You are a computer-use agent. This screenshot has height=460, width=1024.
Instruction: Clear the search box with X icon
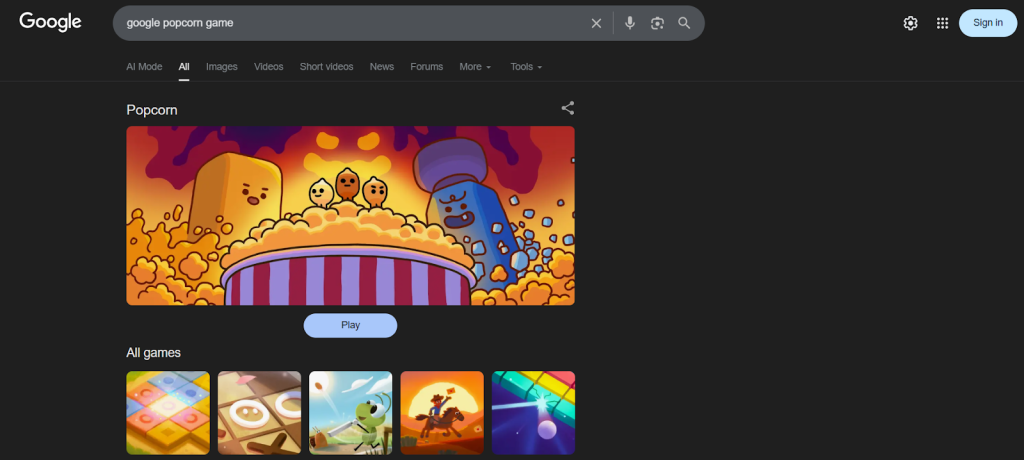pos(596,23)
